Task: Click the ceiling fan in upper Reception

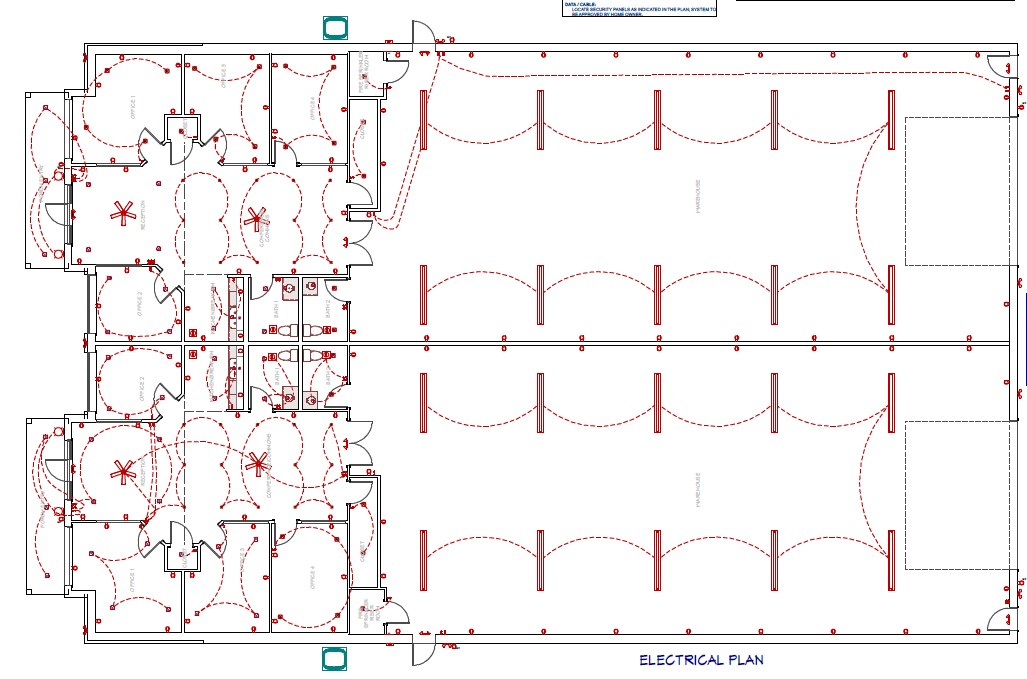Action: (122, 214)
